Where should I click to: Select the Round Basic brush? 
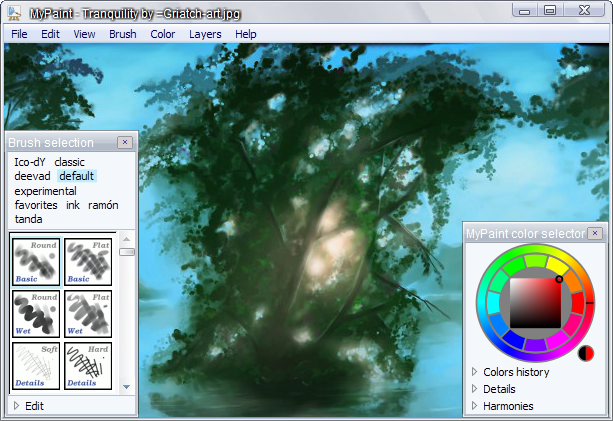[36, 262]
